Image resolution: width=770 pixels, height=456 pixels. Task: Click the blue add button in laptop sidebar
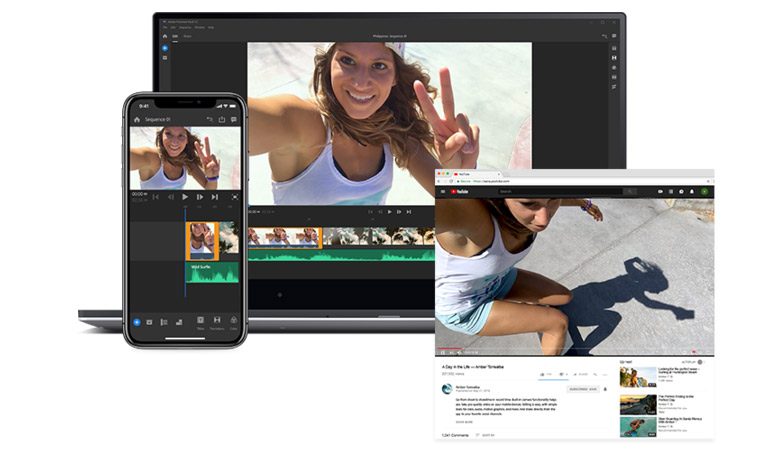pos(165,47)
